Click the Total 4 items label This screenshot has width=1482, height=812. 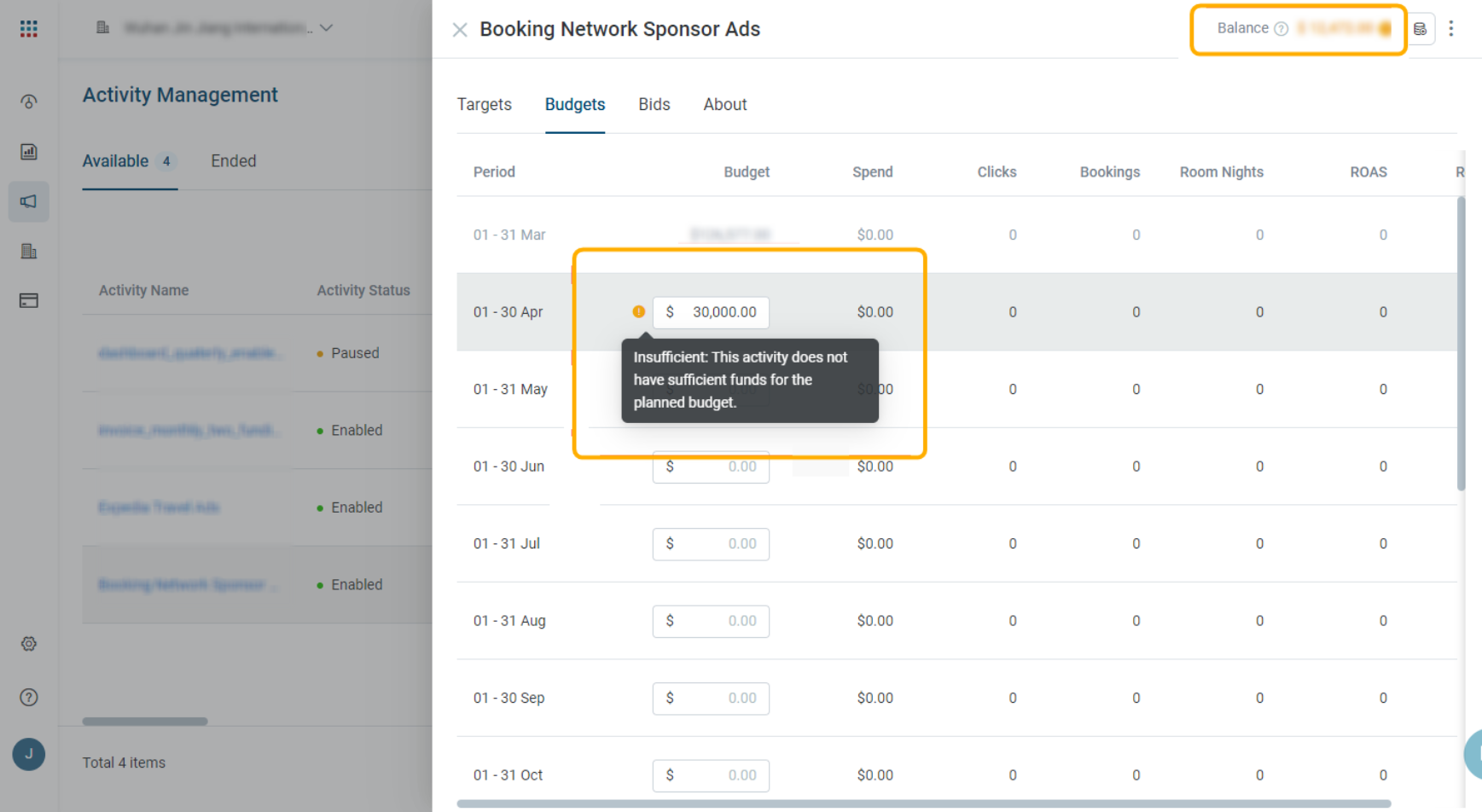124,763
